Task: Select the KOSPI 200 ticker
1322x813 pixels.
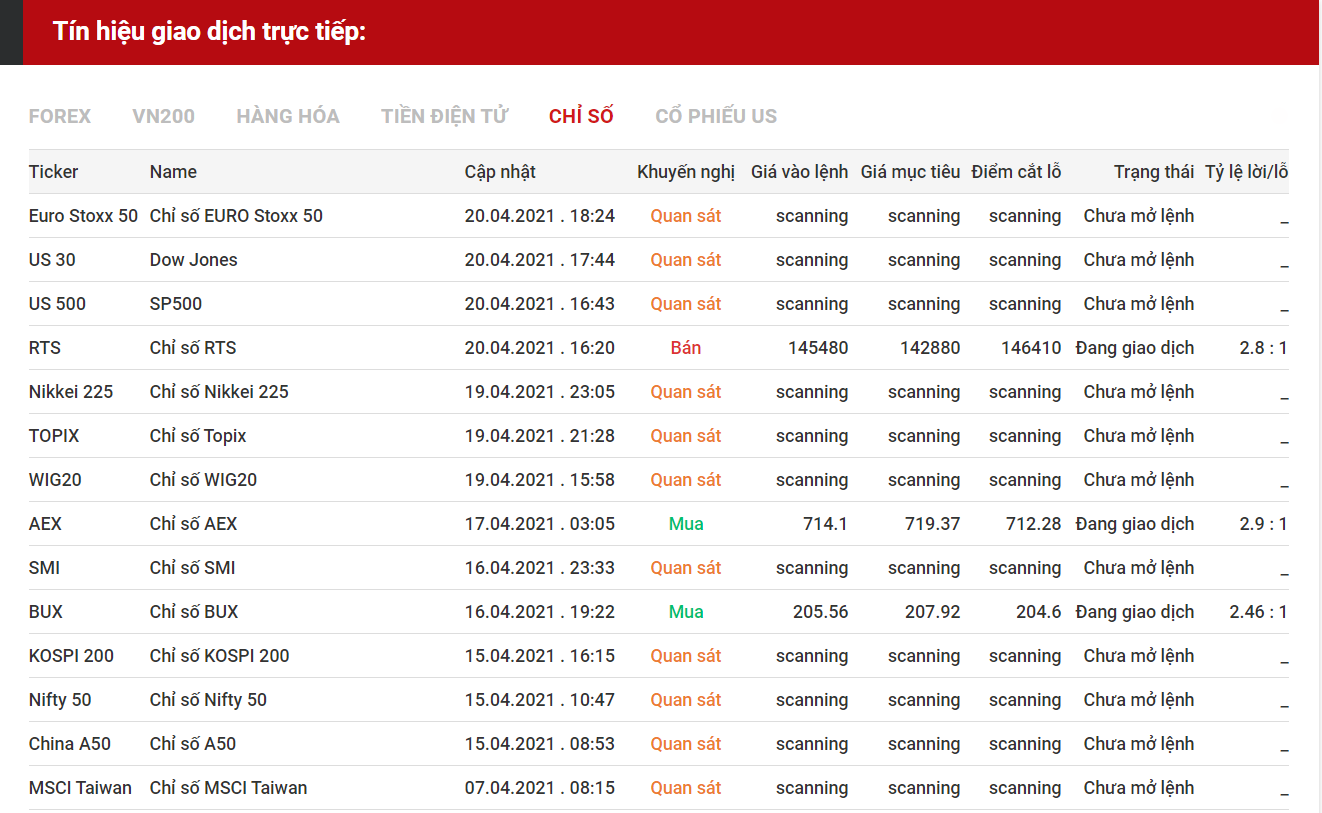Action: pyautogui.click(x=71, y=656)
